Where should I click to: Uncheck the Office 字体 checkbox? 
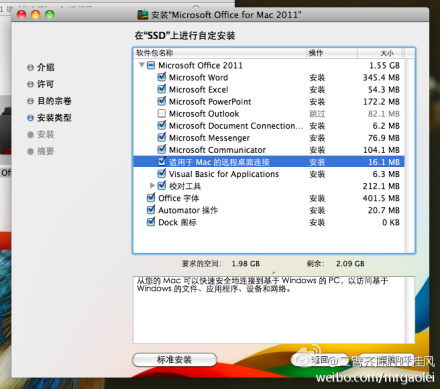coord(151,198)
